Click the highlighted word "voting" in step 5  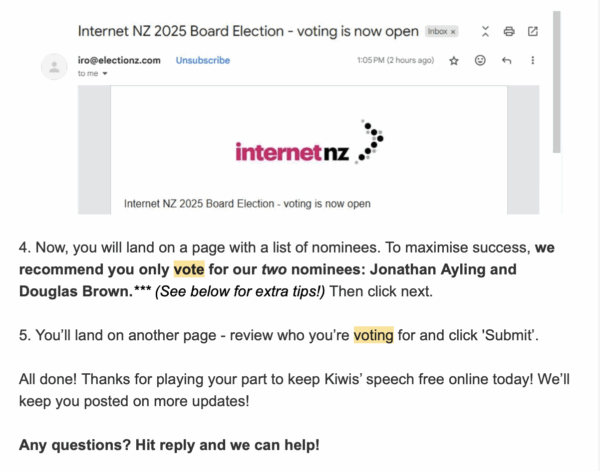pyautogui.click(x=367, y=335)
